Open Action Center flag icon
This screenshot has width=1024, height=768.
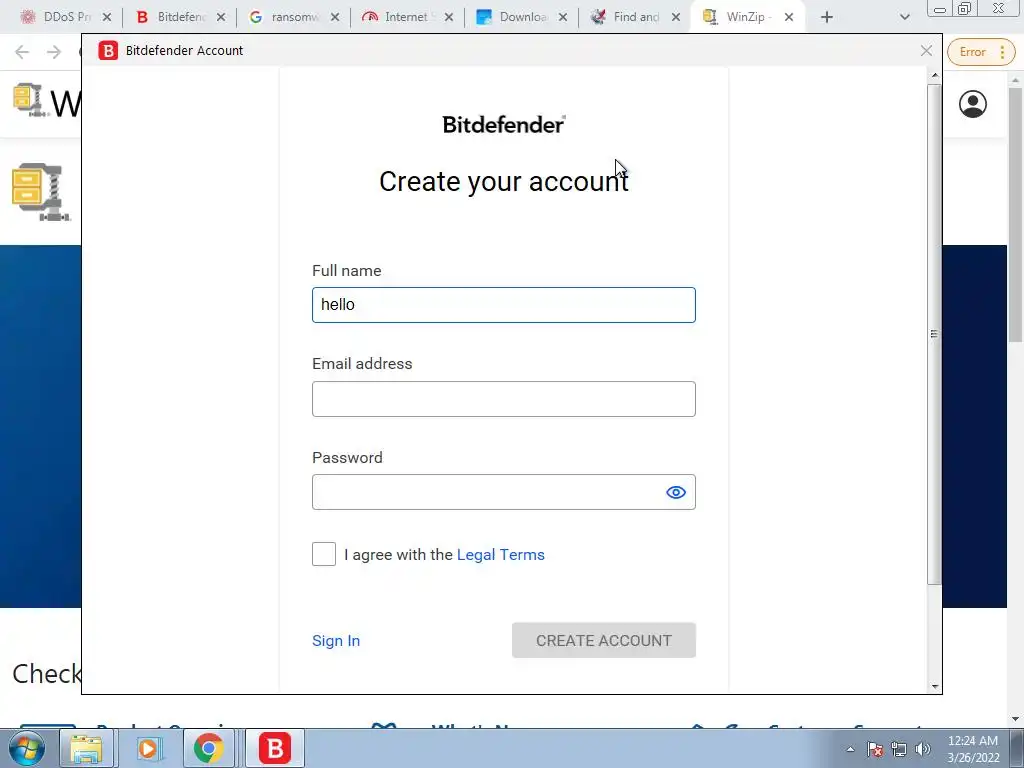pyautogui.click(x=875, y=749)
